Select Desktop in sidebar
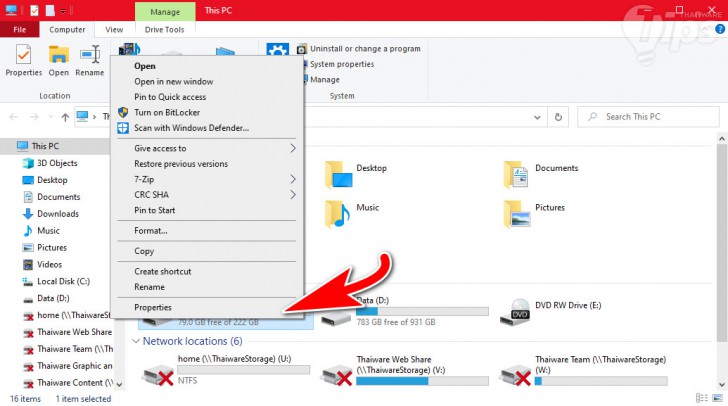728x406 pixels. 52,180
